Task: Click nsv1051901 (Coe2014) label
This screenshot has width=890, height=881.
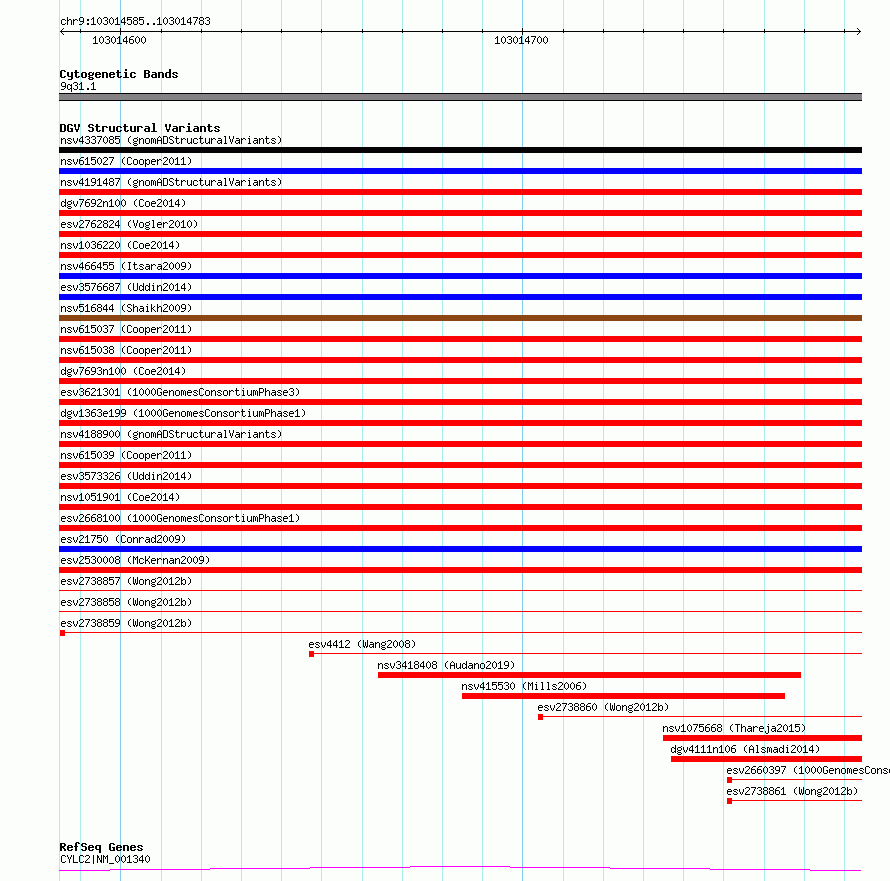Action: point(120,497)
